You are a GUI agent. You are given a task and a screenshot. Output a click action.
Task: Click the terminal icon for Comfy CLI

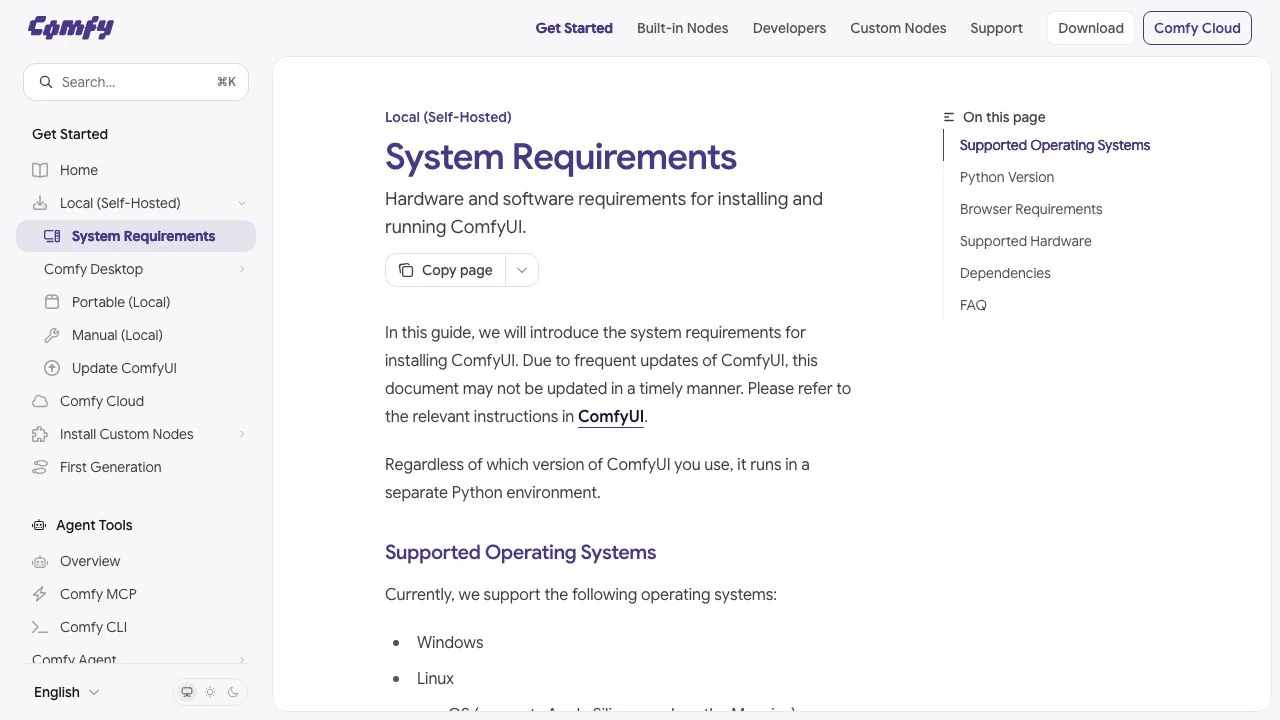pyautogui.click(x=40, y=627)
